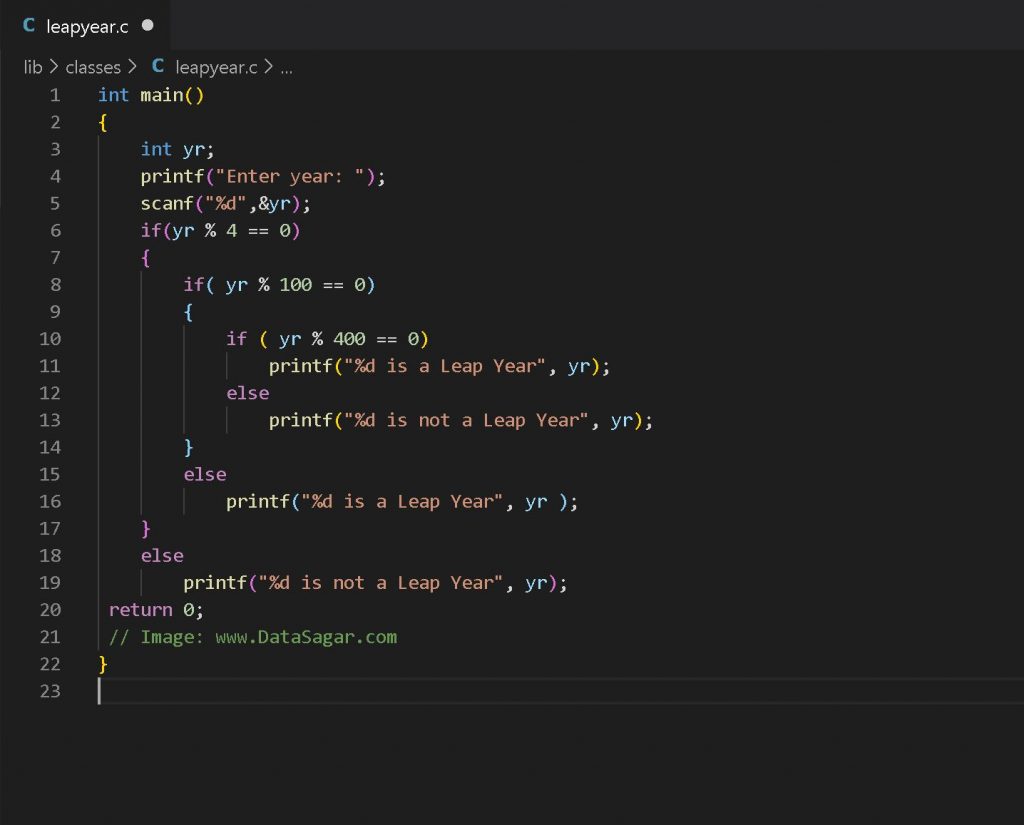Select the leapyear.c editor tab

click(x=86, y=25)
